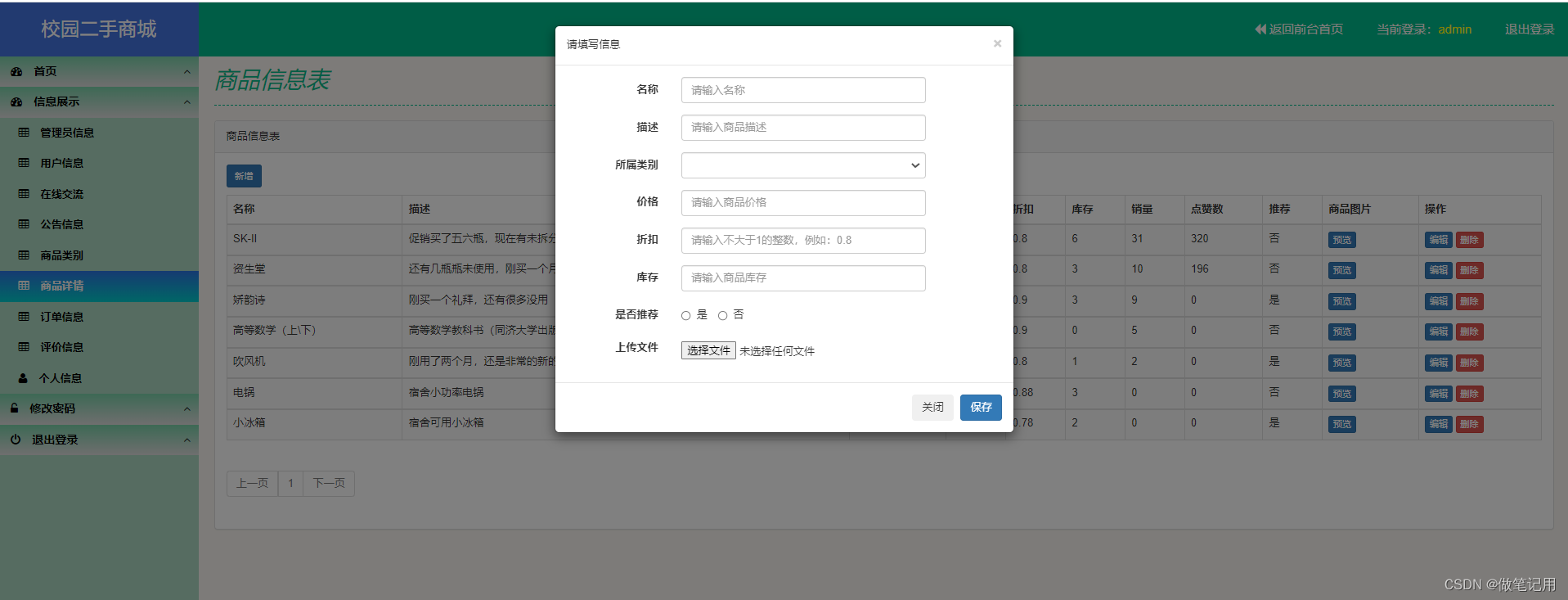Click the table icon beside 订单信息

tap(24, 317)
